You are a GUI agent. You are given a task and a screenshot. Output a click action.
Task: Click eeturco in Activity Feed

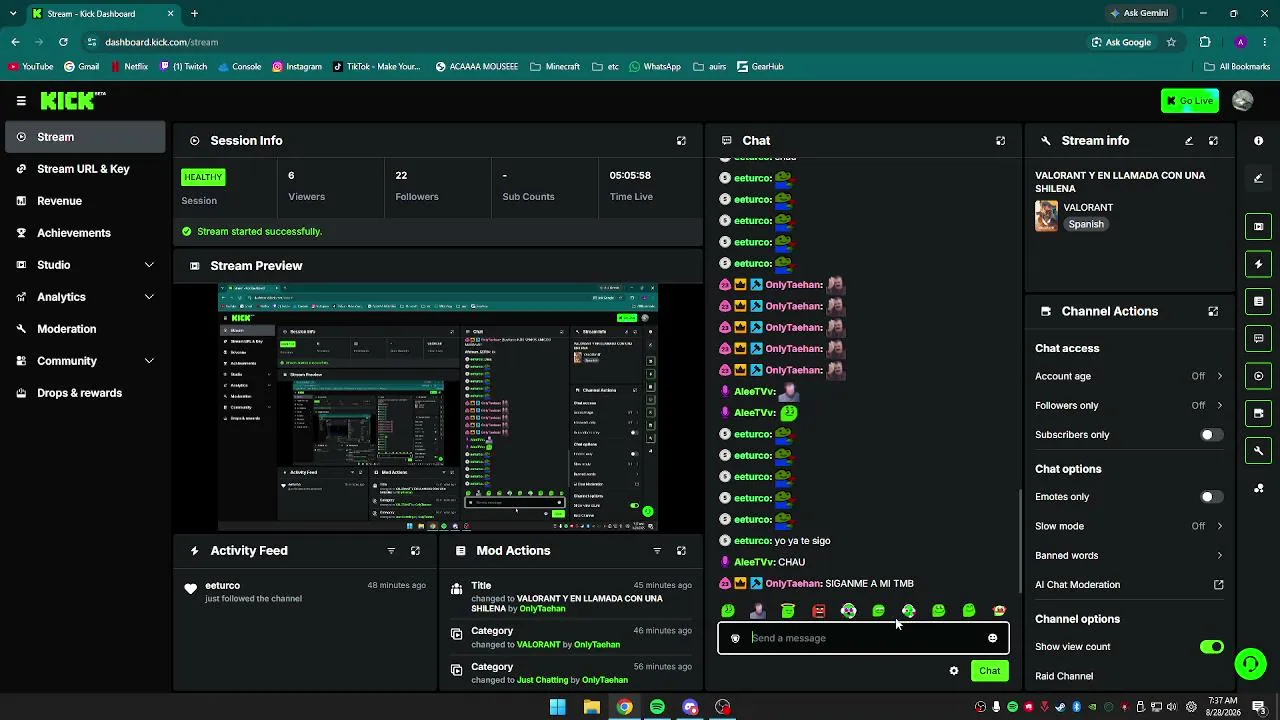coord(222,586)
